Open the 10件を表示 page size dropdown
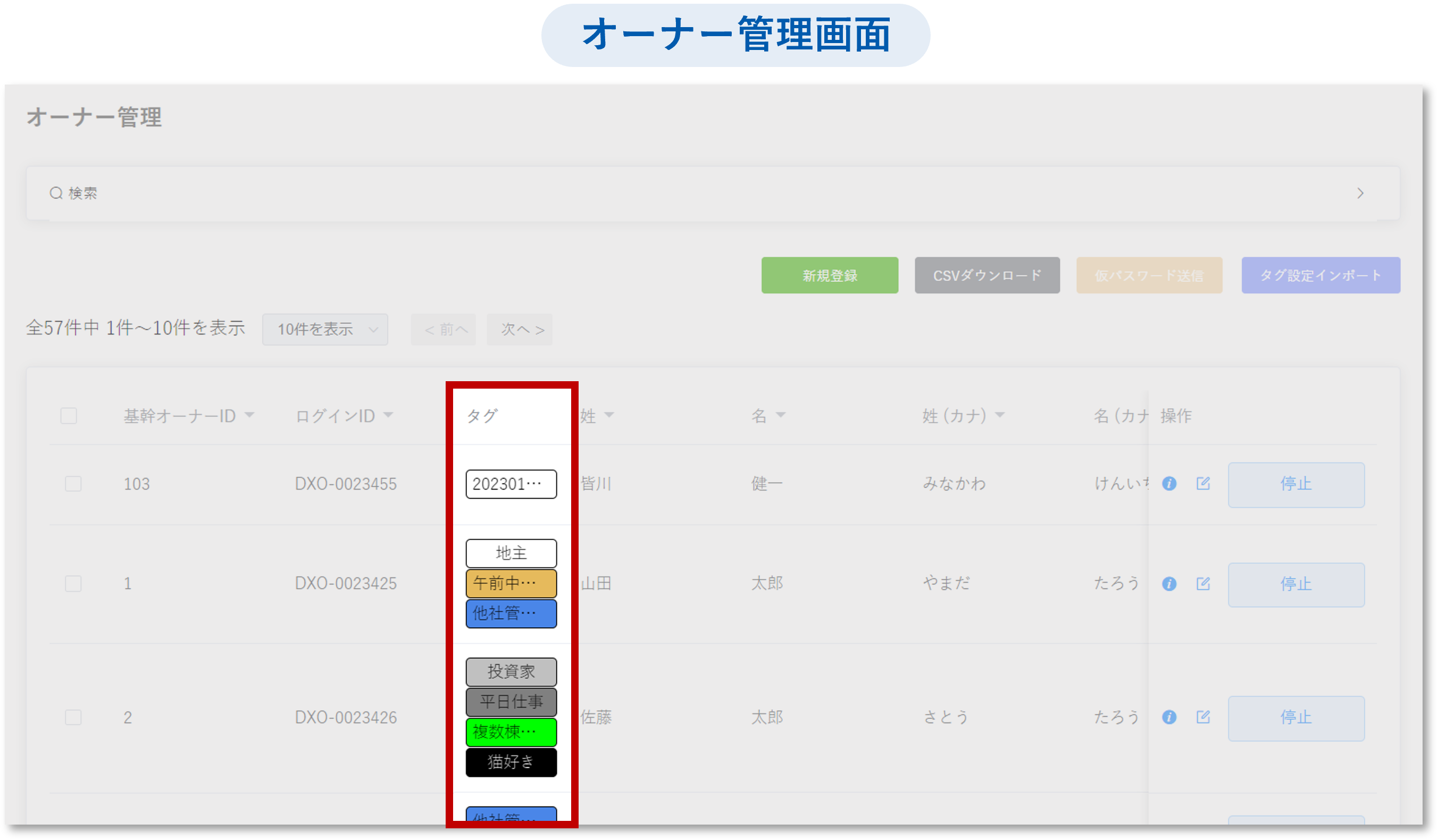Viewport: 1438px width, 840px height. (325, 329)
